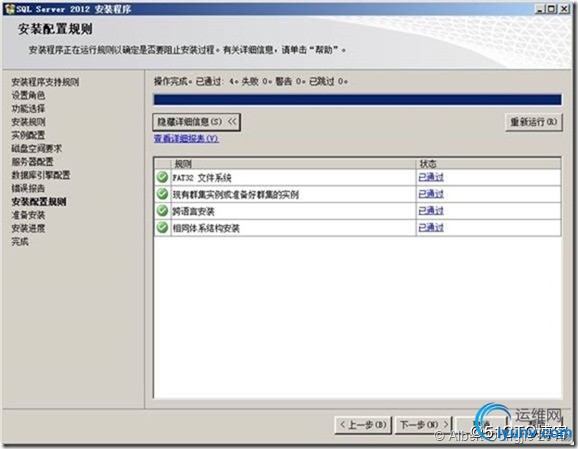The width and height of the screenshot is (578, 449).
Task: Open 已通过 link for 现有群集实例 rule
Action: pyautogui.click(x=431, y=194)
